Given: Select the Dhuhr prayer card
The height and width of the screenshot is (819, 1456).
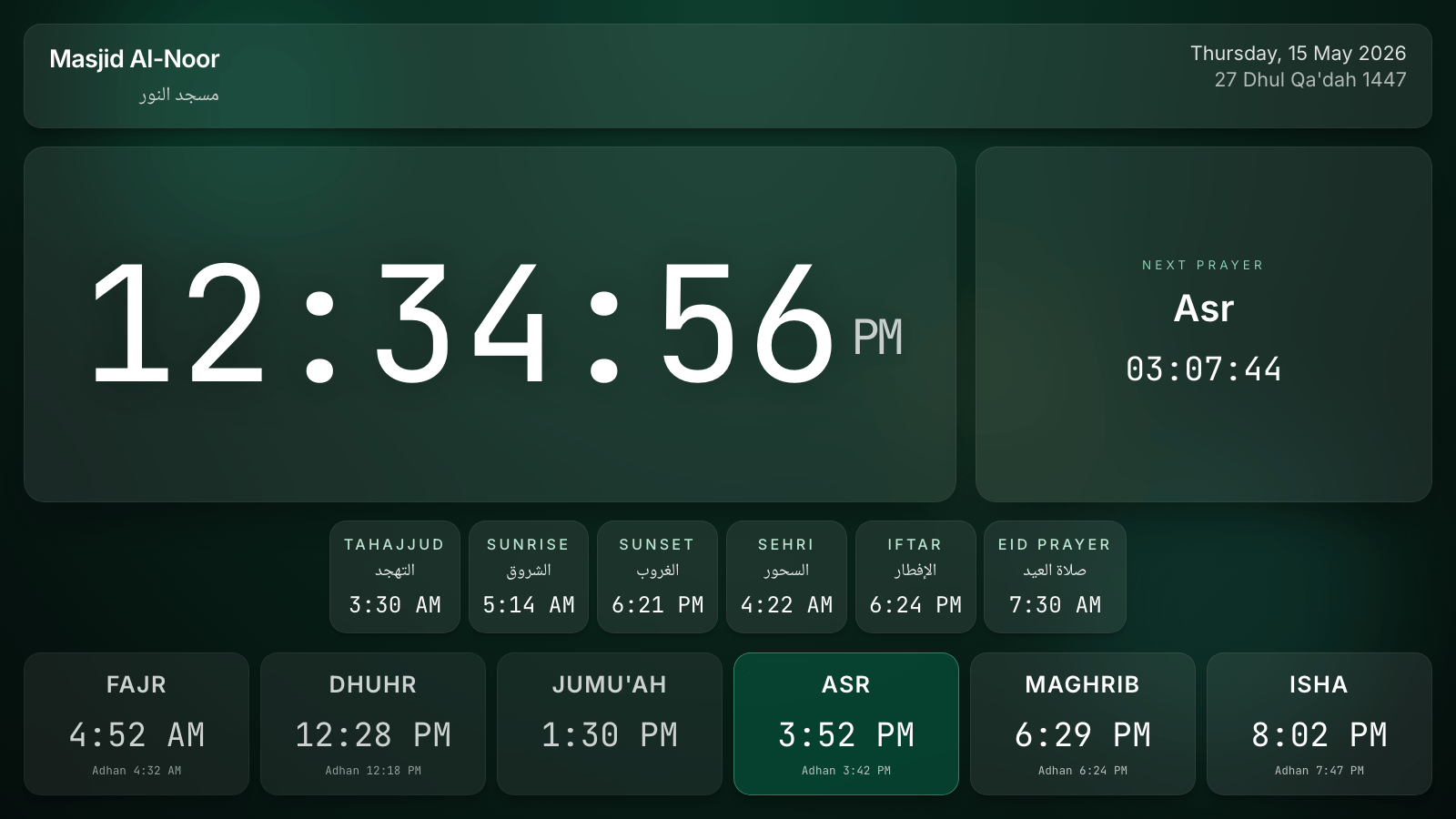Looking at the screenshot, I should (x=373, y=723).
